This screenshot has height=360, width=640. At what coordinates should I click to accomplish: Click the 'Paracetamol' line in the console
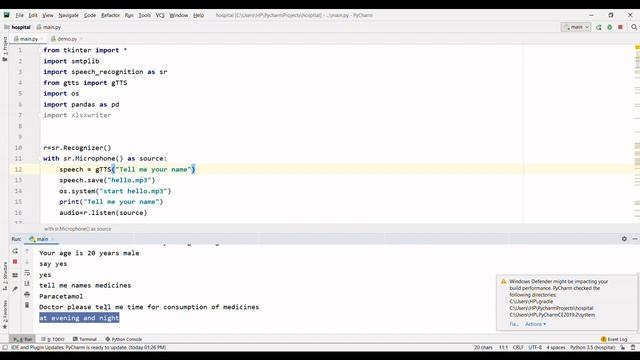pos(61,296)
